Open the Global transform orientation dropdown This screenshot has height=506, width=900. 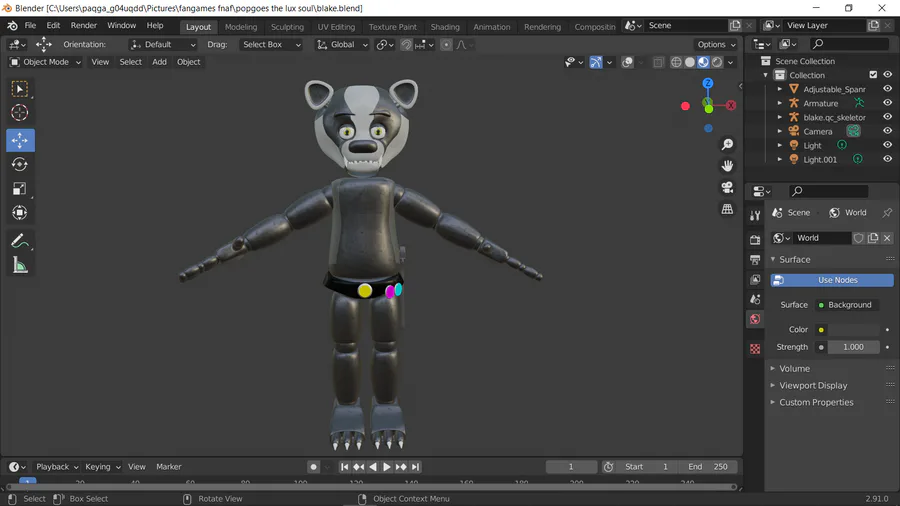point(342,45)
